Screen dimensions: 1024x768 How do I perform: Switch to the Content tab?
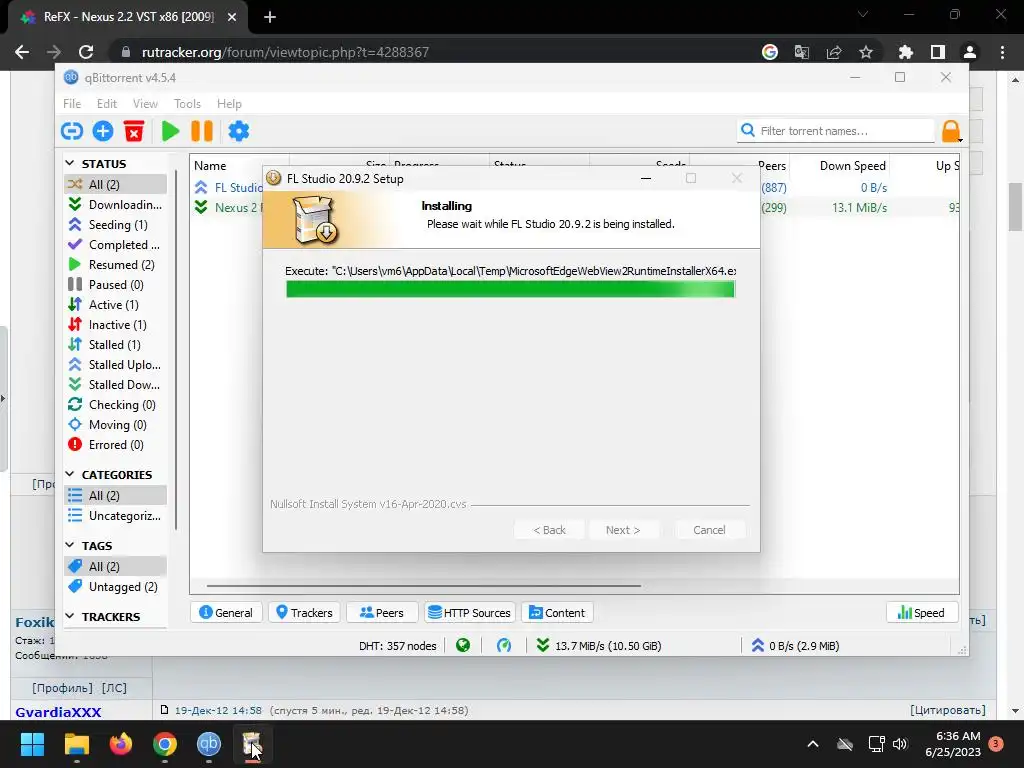pos(557,613)
